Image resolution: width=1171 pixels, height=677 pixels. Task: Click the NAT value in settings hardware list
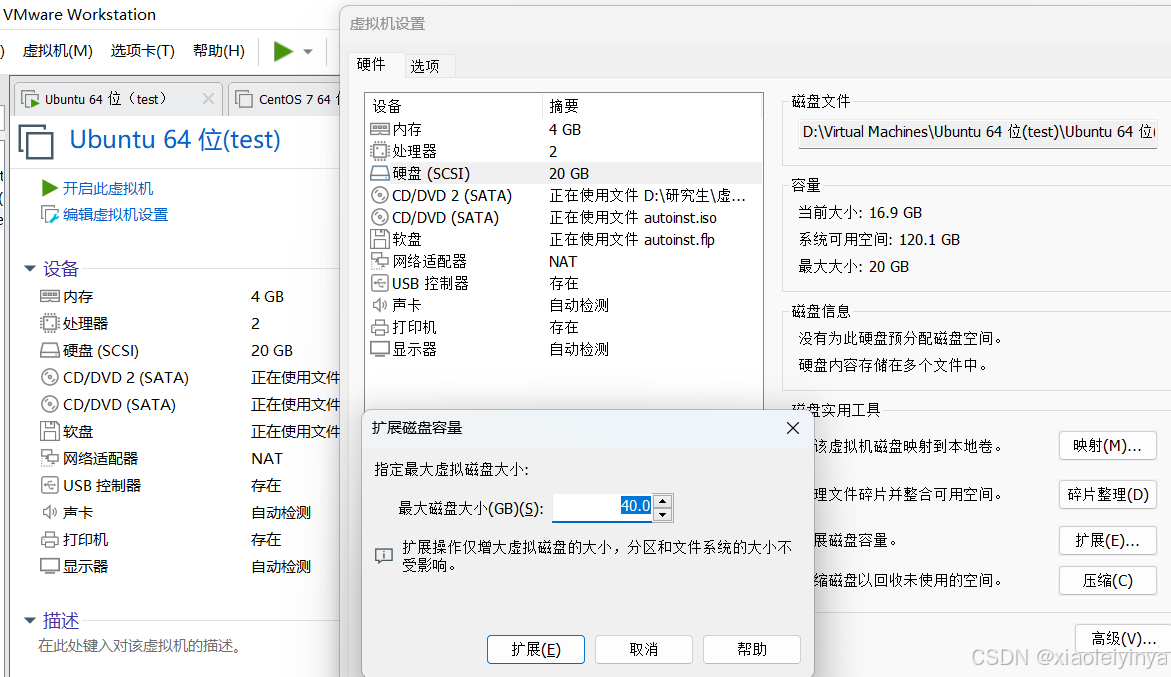pyautogui.click(x=563, y=261)
